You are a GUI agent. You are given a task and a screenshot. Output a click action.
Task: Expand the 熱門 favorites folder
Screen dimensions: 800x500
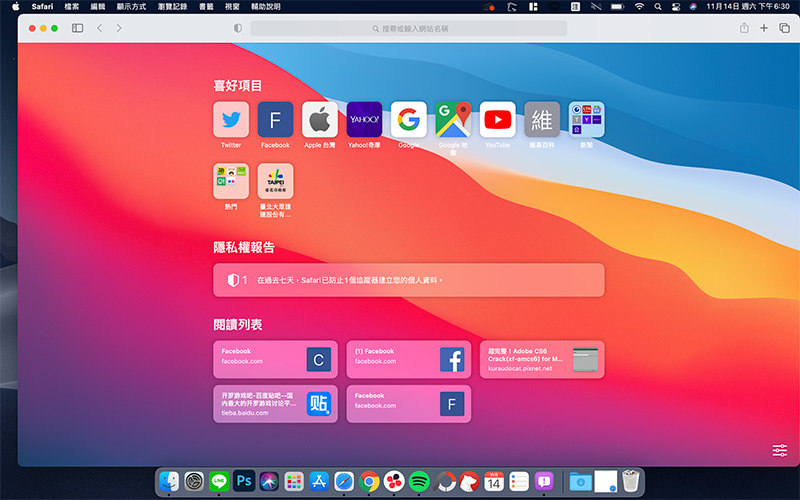pyautogui.click(x=231, y=181)
